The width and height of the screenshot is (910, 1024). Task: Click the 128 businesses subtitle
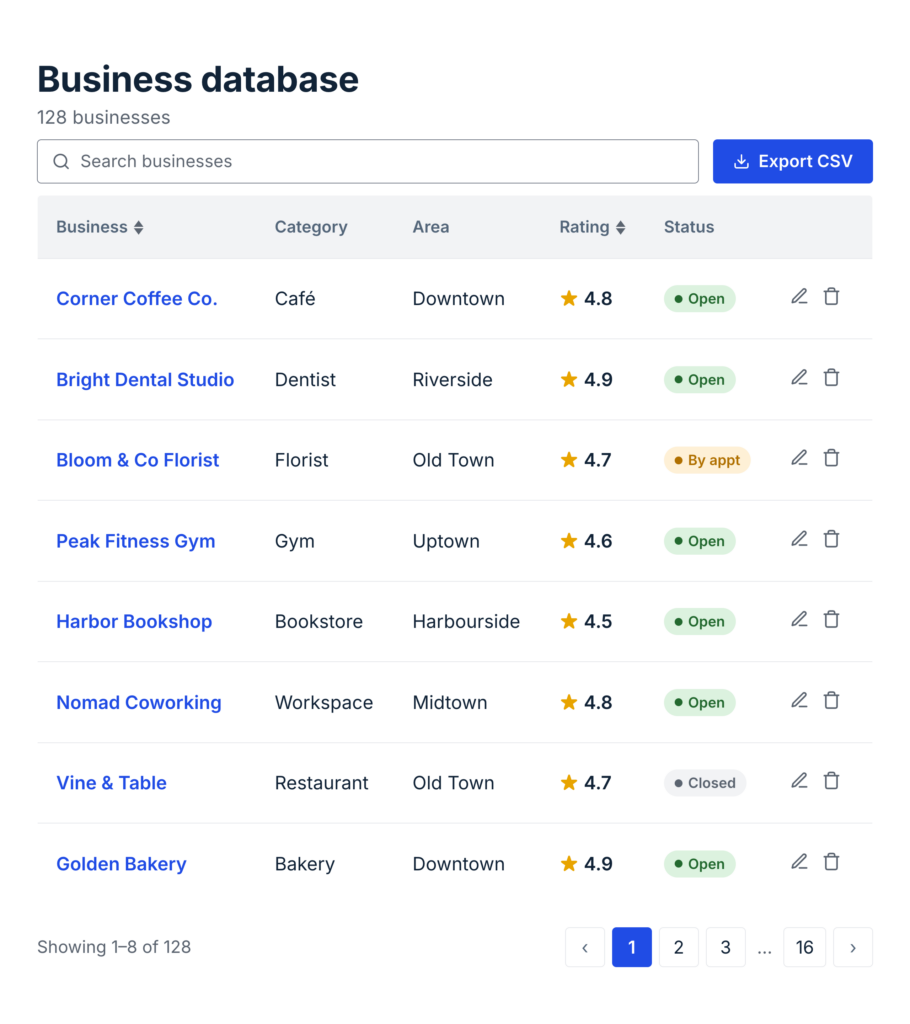[103, 118]
